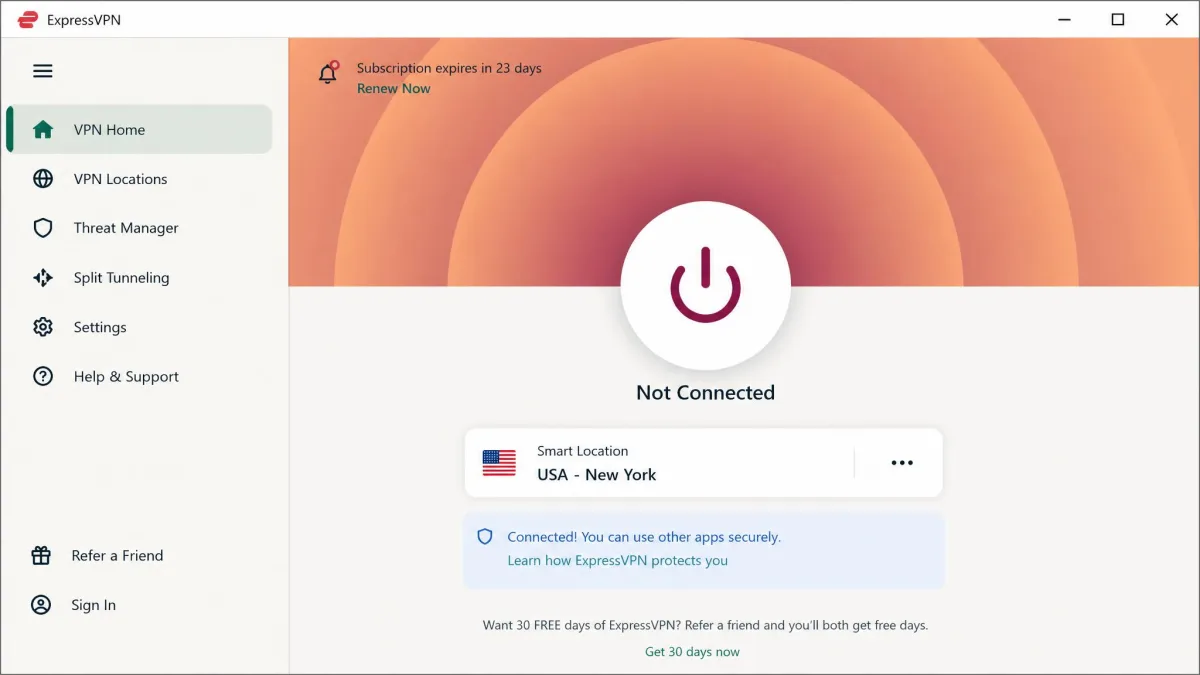Open the notification bell icon

[x=328, y=72]
